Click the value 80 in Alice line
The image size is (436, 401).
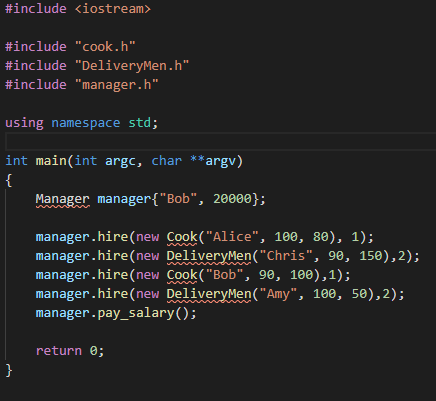321,237
